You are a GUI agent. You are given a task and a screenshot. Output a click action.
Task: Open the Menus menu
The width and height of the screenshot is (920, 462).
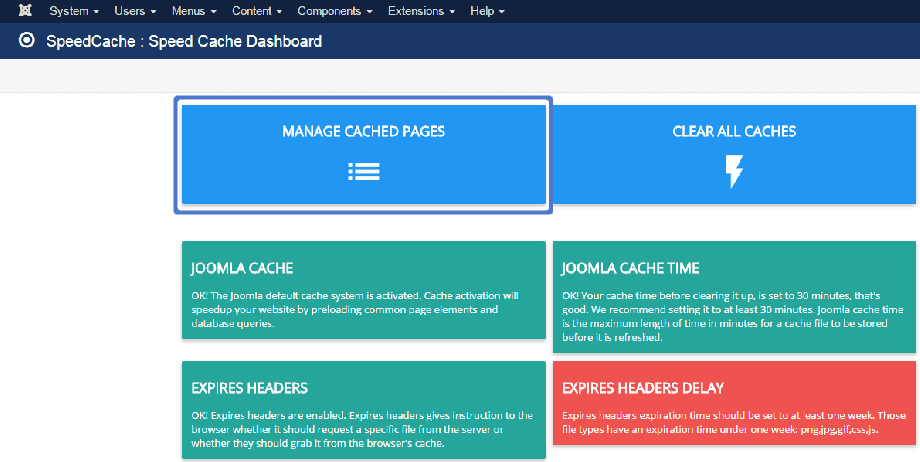pos(194,11)
